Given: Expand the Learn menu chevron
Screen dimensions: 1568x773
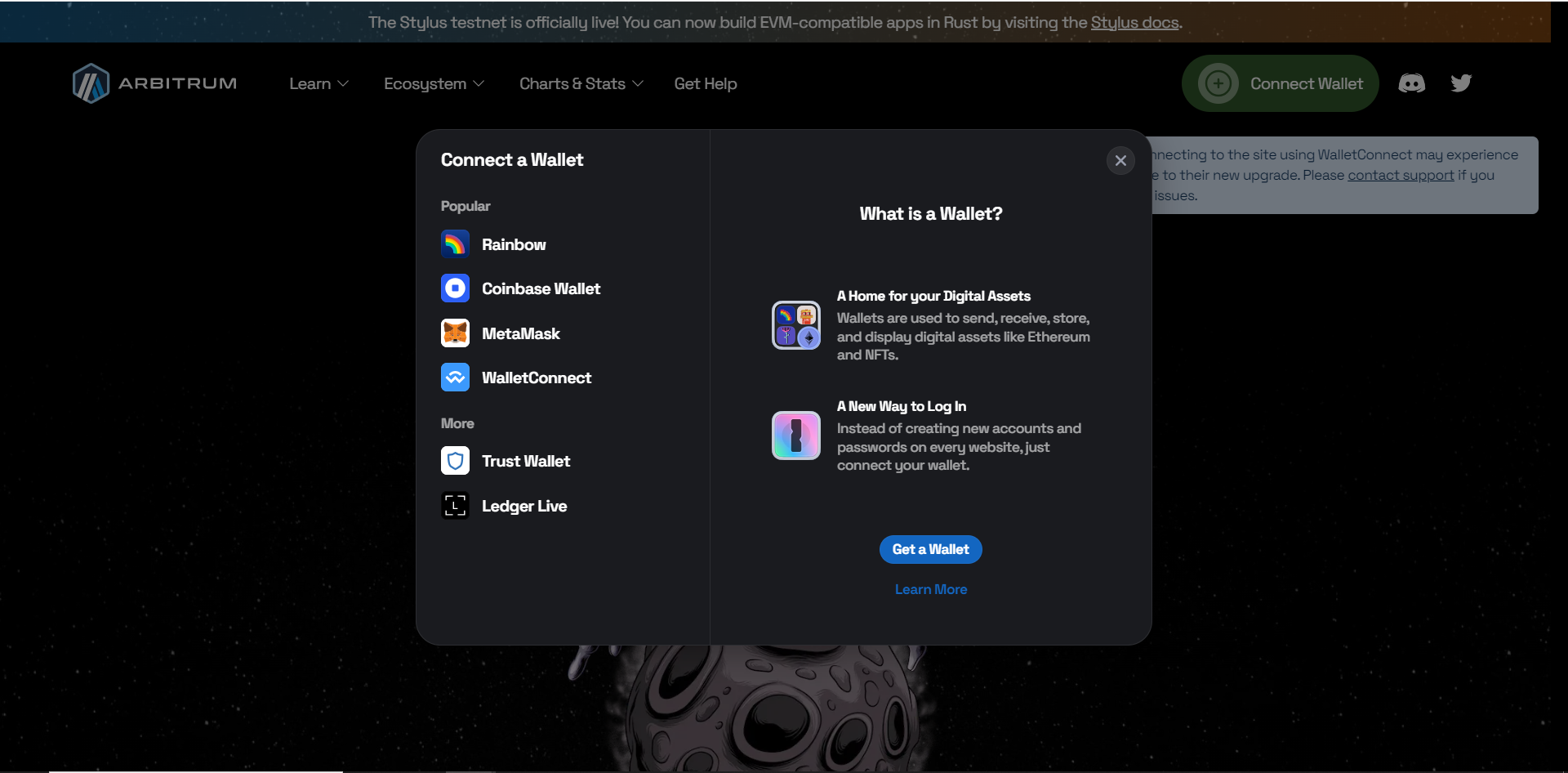Looking at the screenshot, I should pos(343,84).
